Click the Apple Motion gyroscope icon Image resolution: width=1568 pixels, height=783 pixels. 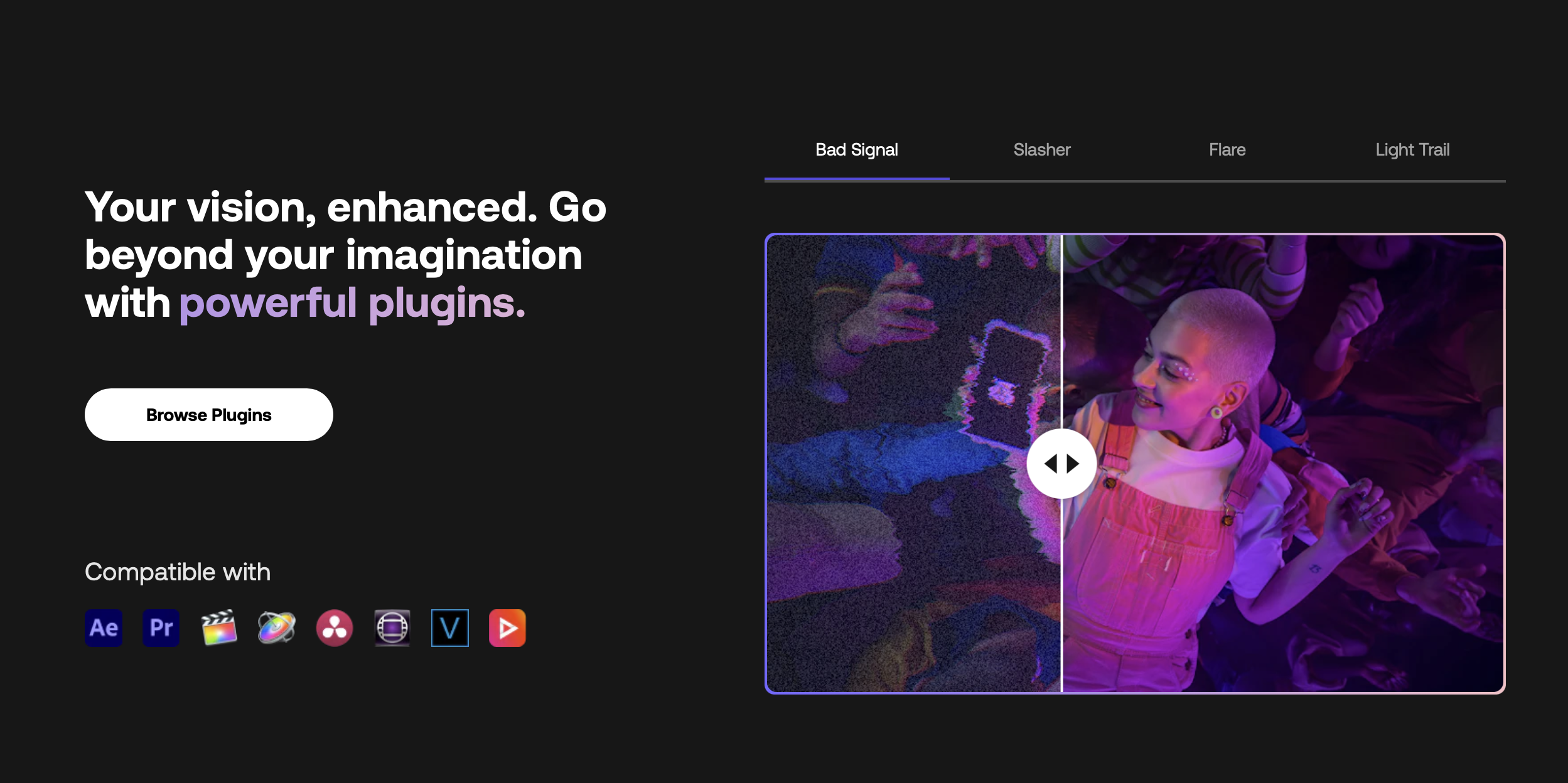[276, 627]
